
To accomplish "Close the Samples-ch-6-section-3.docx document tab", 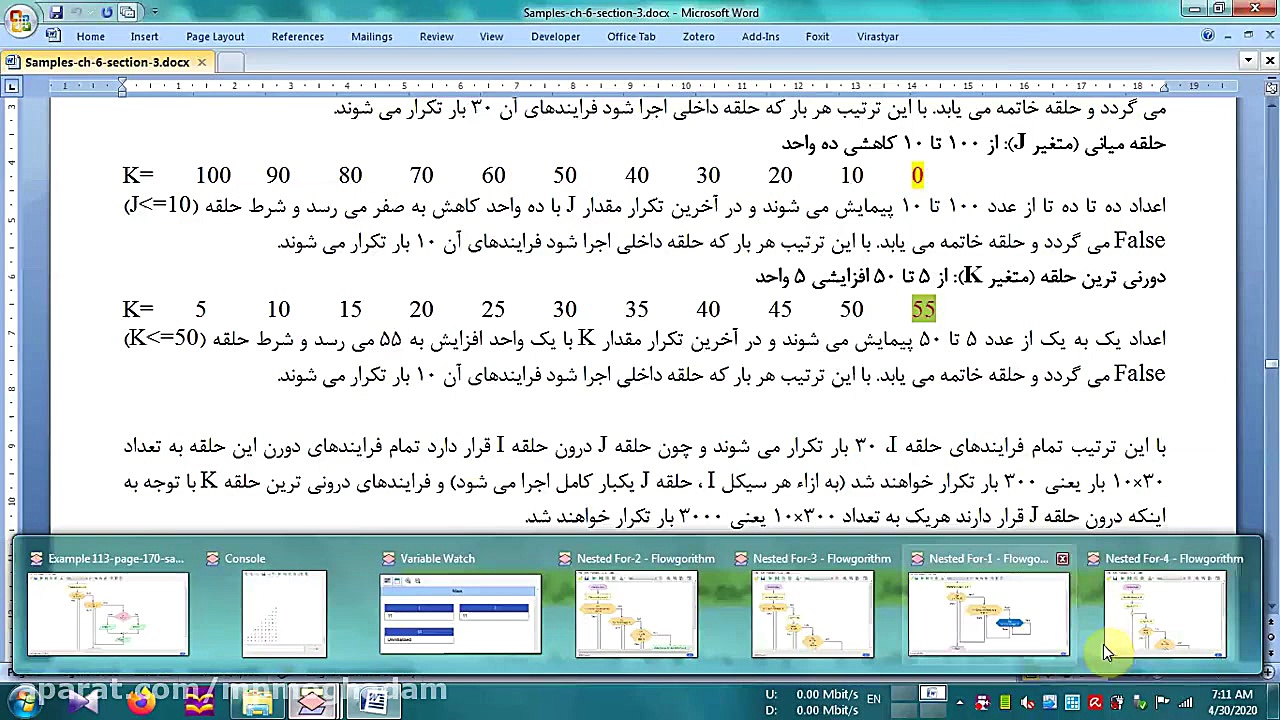I will (x=201, y=62).
